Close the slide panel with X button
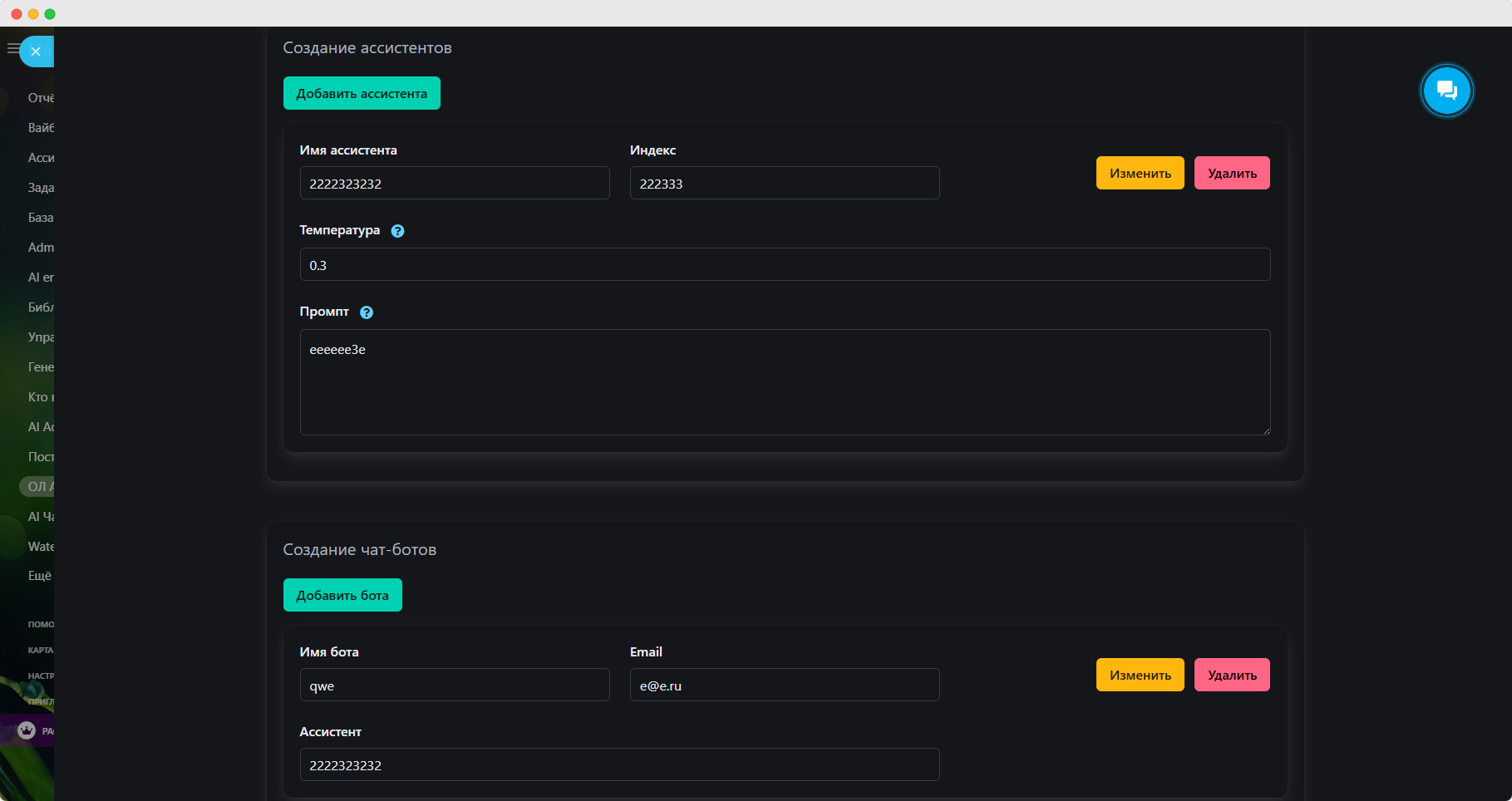The image size is (1512, 801). click(36, 52)
